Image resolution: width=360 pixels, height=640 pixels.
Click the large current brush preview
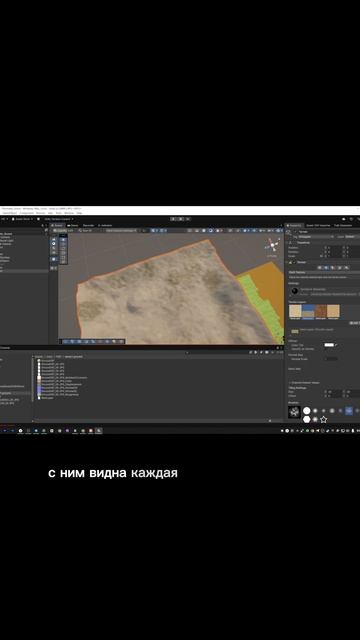pos(294,412)
